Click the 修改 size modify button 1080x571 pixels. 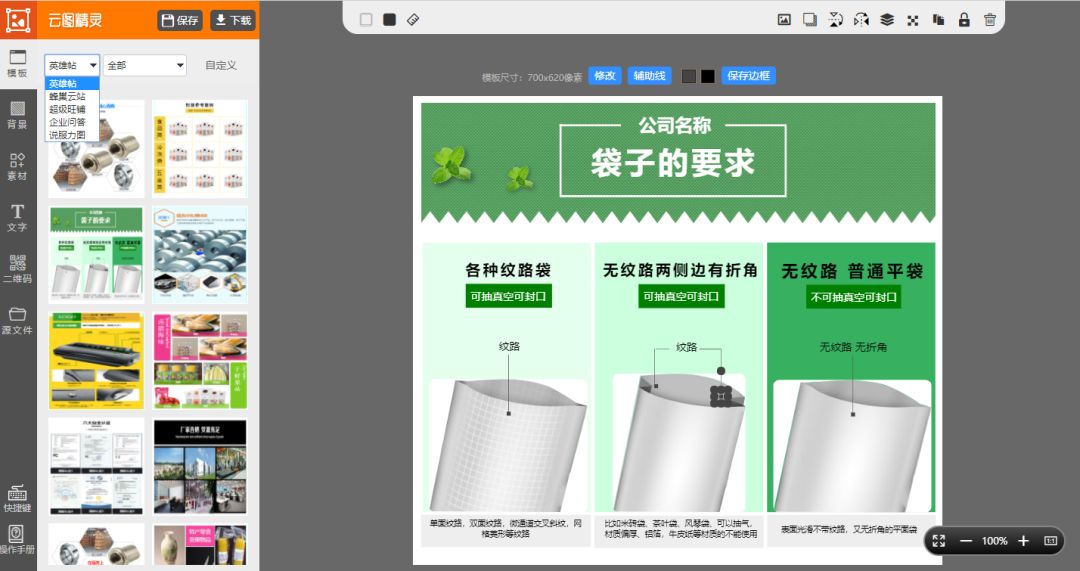tap(605, 76)
